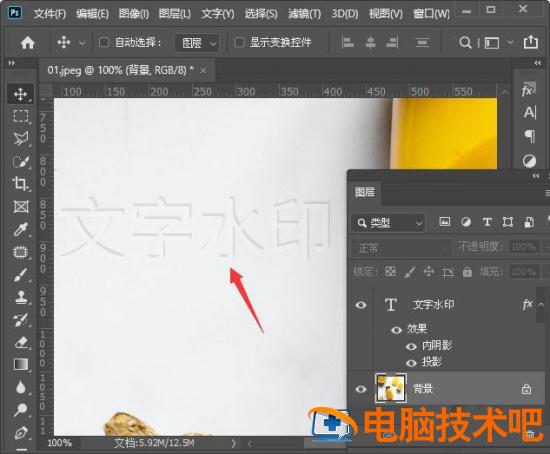Toggle lock transparent pixels
The width and height of the screenshot is (550, 454).
390,271
